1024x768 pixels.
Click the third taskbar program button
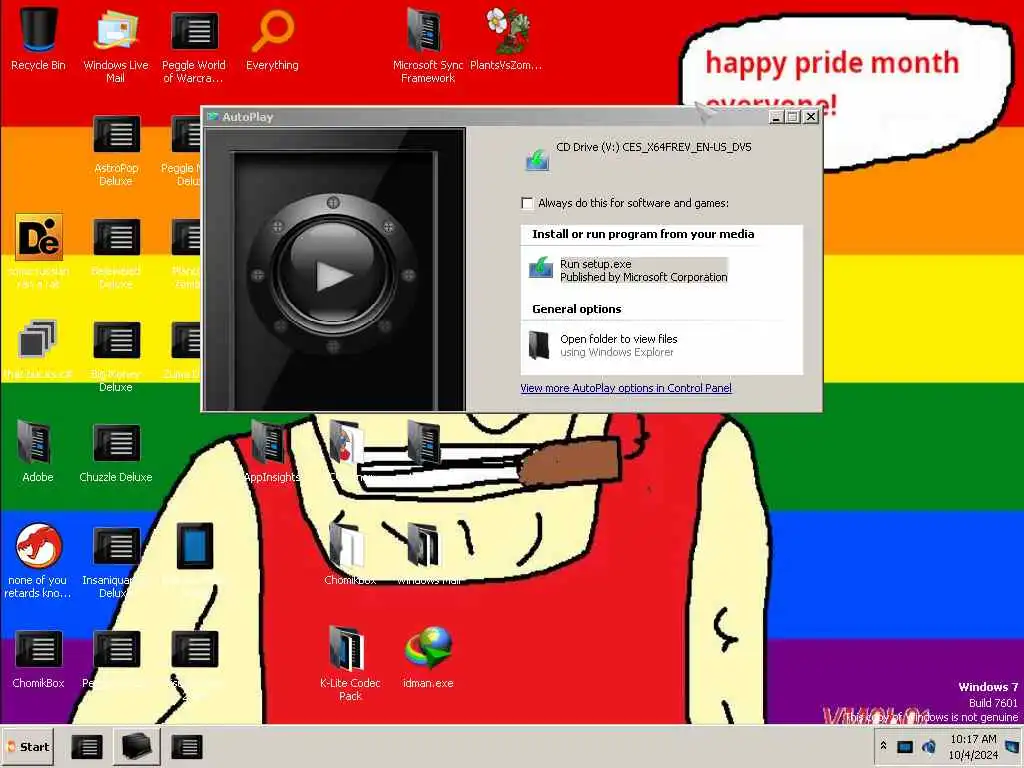pos(187,746)
